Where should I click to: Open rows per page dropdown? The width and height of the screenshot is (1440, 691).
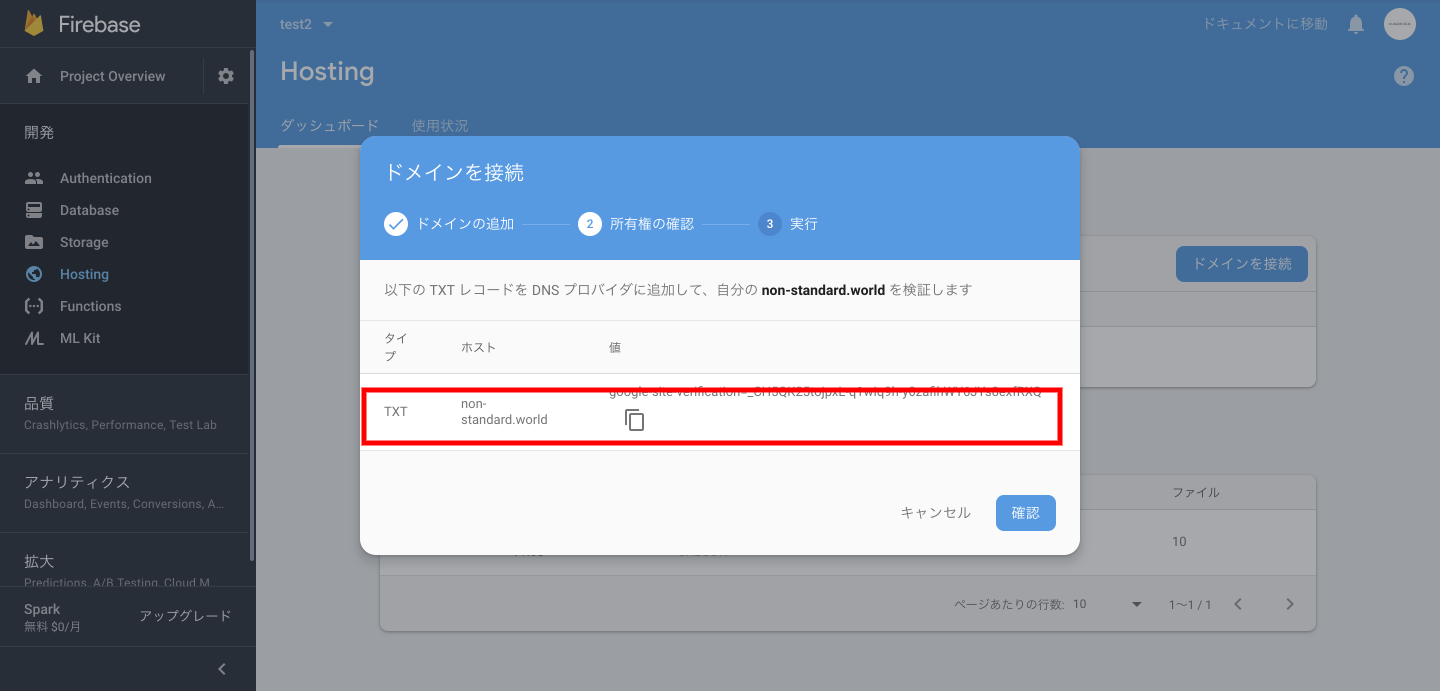pos(1108,604)
